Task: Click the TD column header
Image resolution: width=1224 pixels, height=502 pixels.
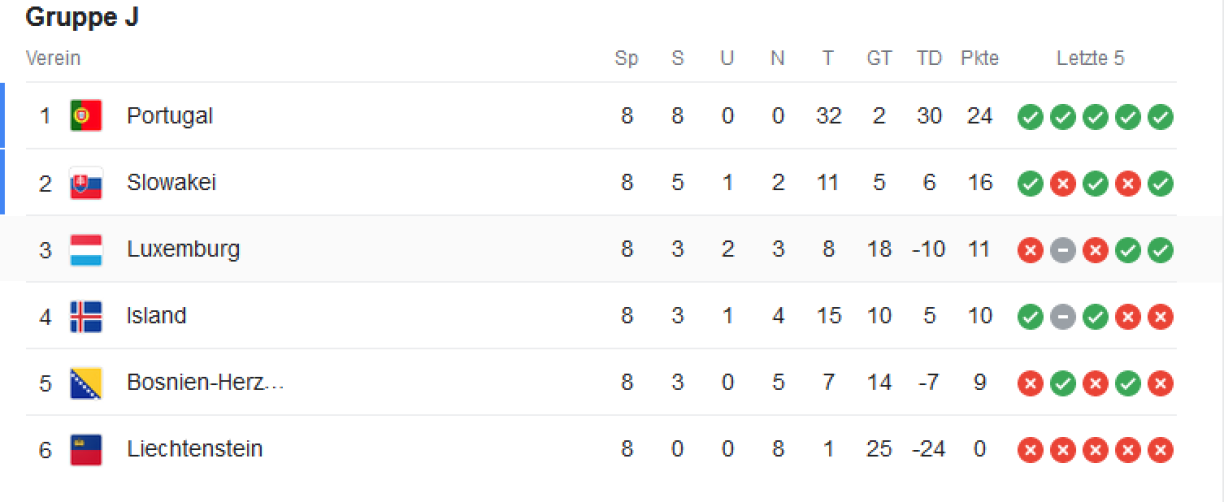Action: pos(929,58)
